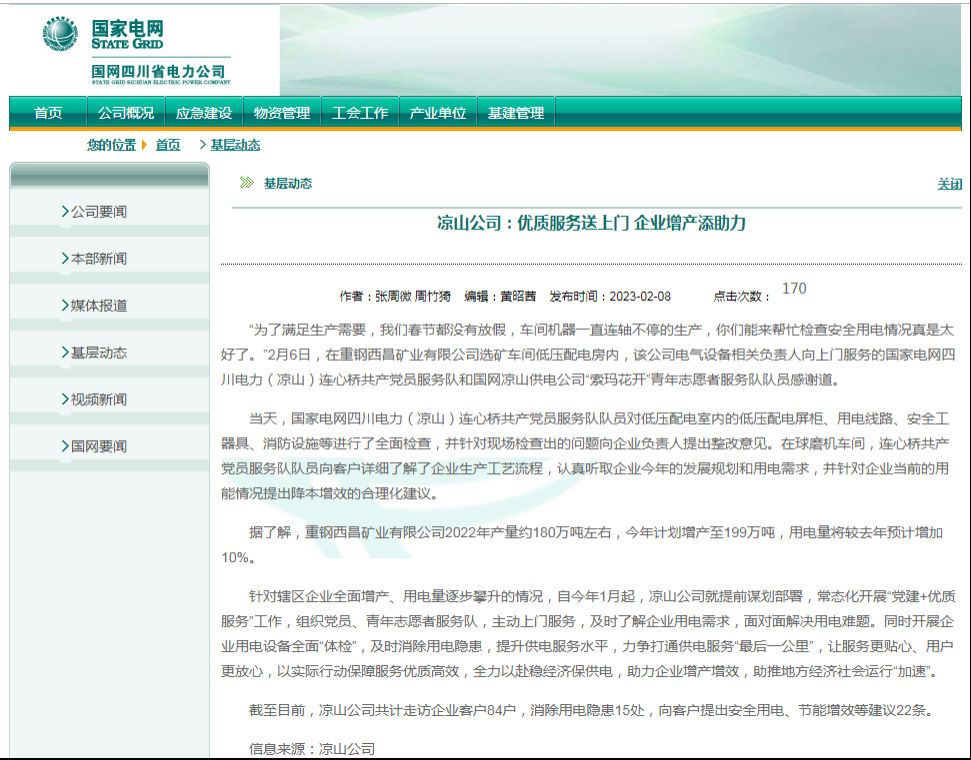
Task: Click the 点击次数 label
Action: 742,297
